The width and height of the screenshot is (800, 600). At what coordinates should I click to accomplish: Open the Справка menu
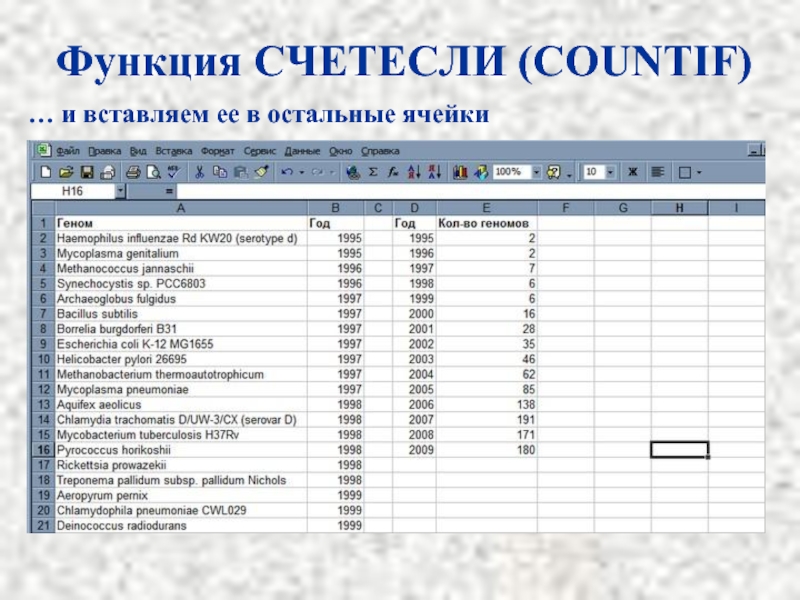click(380, 151)
